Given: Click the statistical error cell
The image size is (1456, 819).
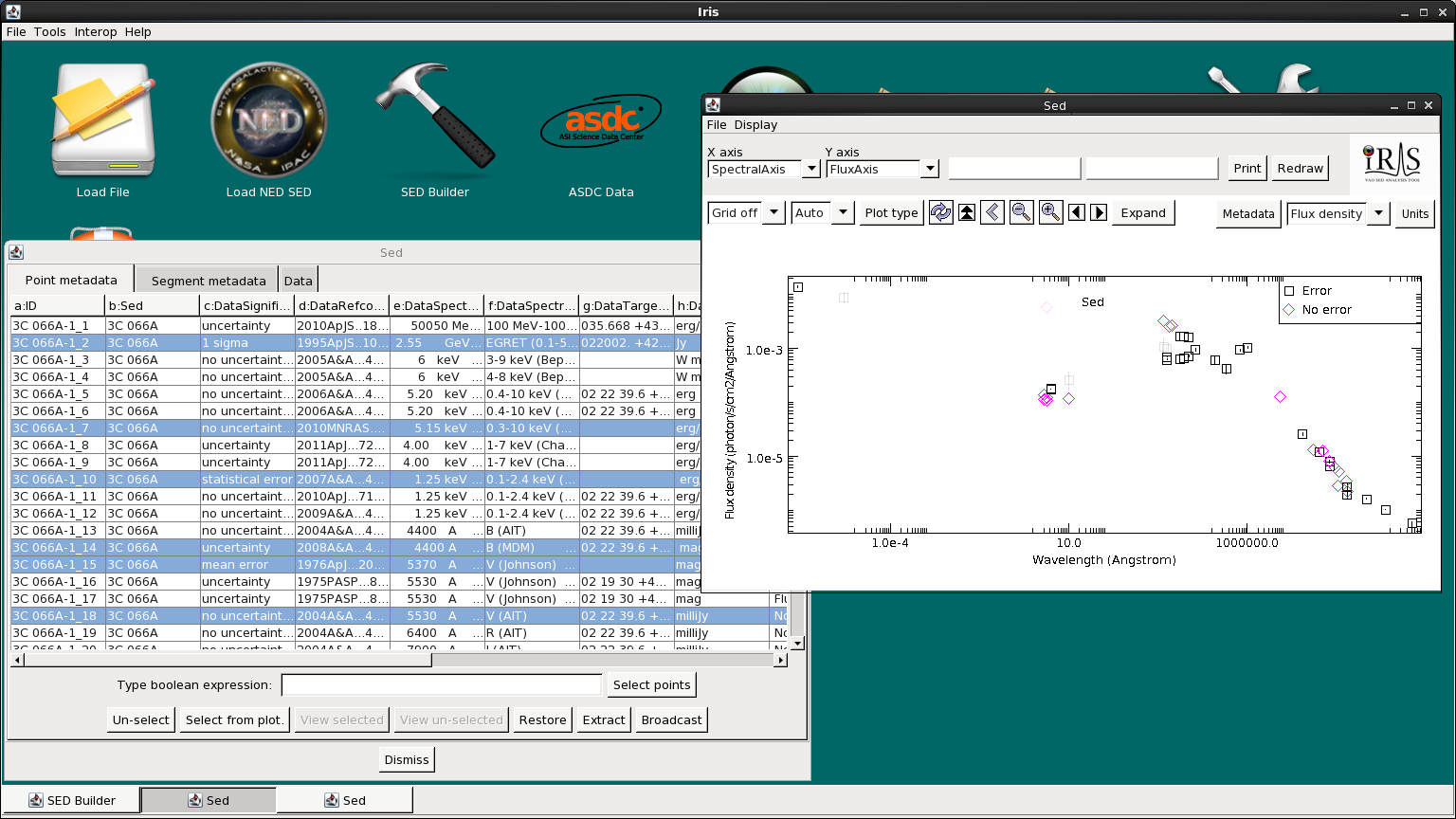Looking at the screenshot, I should (247, 479).
